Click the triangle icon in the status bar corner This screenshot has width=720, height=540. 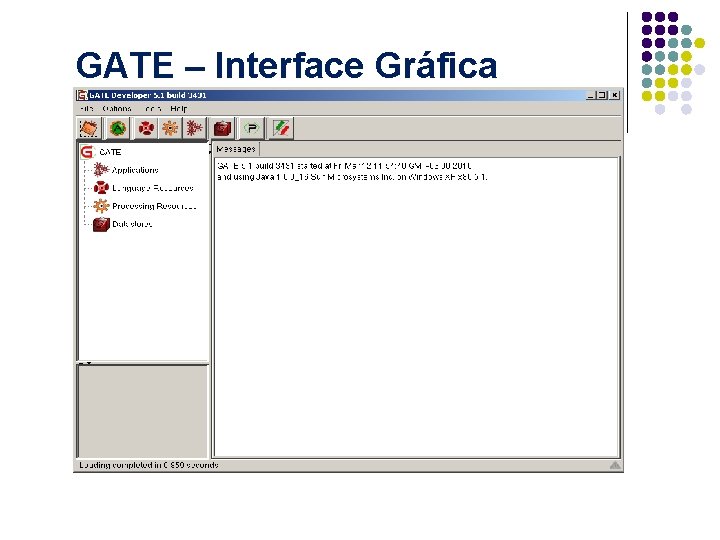tap(615, 465)
